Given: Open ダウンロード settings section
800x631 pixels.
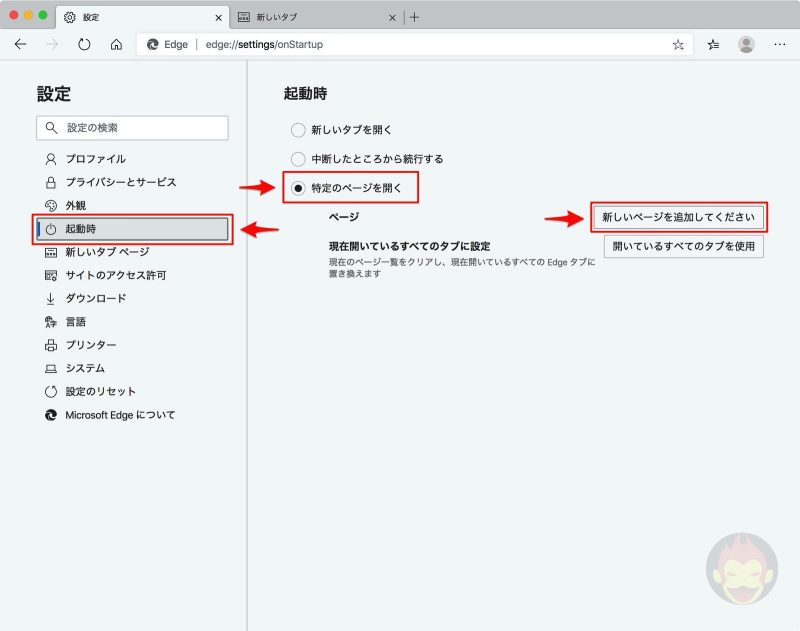Looking at the screenshot, I should tap(95, 298).
